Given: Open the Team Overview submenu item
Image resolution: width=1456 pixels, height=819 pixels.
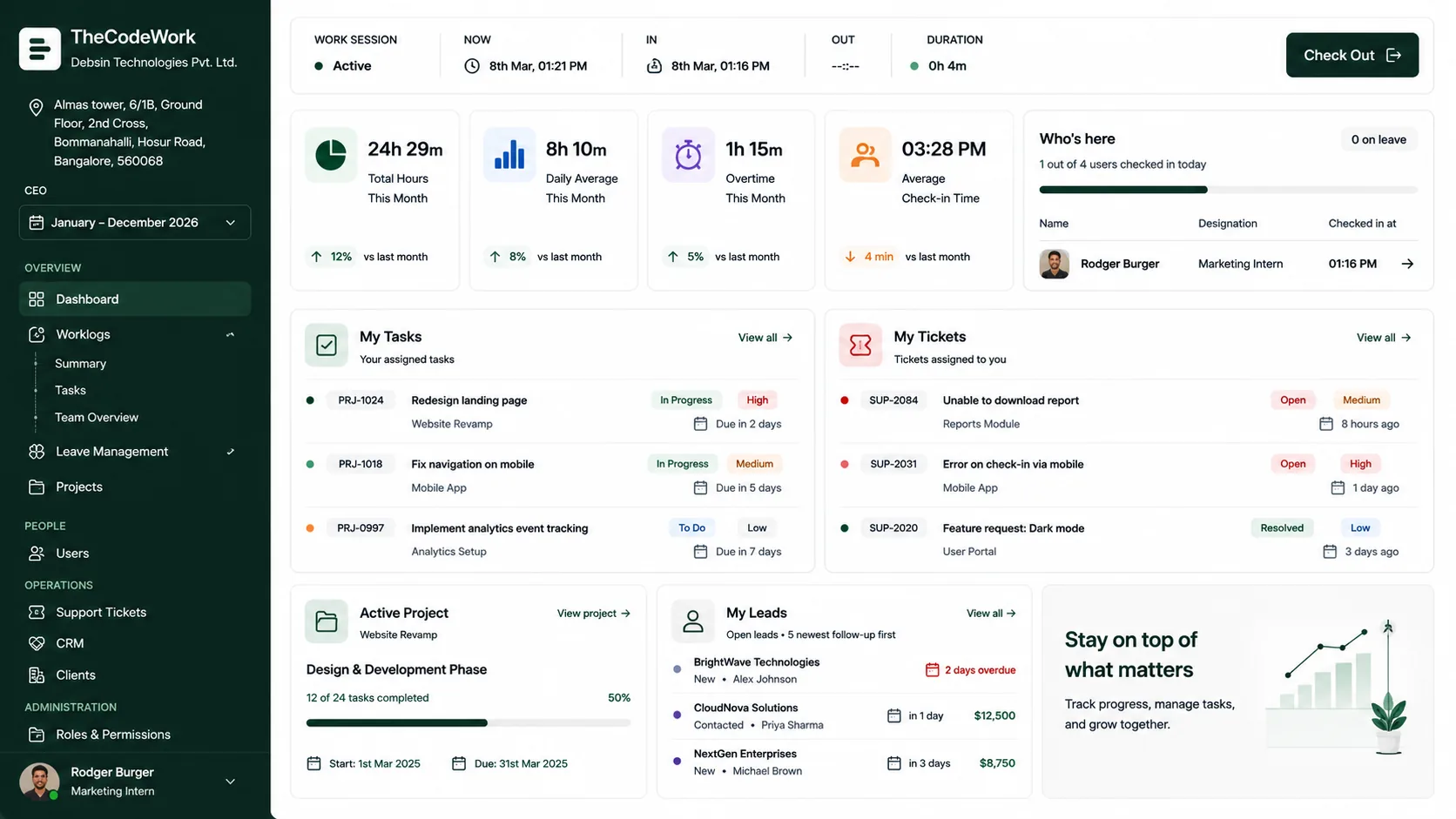Looking at the screenshot, I should pyautogui.click(x=97, y=418).
